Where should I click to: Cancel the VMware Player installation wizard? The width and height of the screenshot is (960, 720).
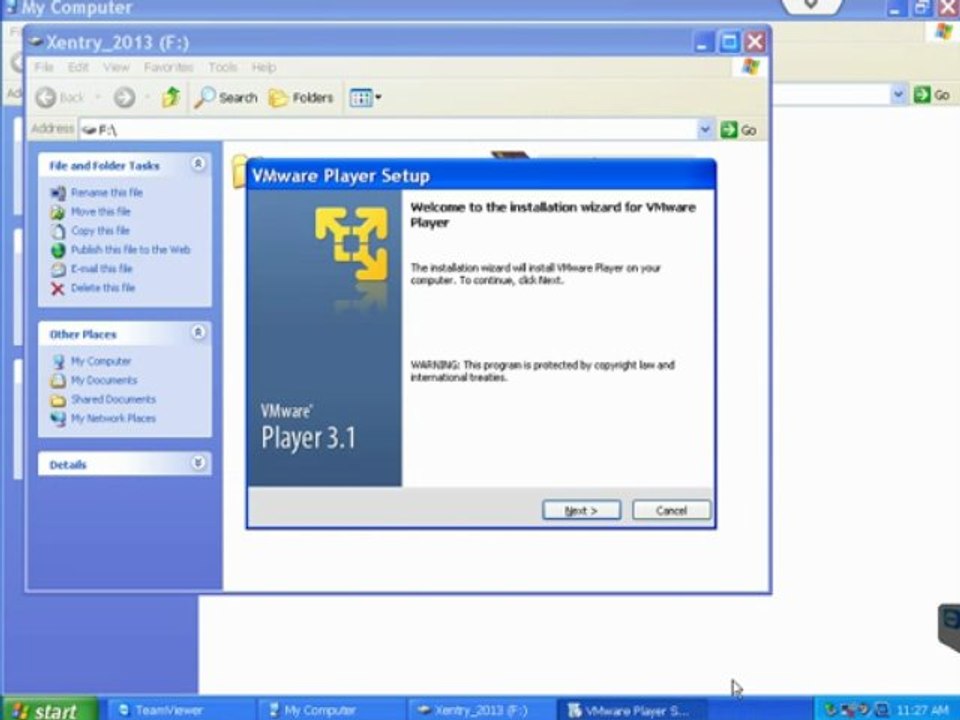[671, 510]
